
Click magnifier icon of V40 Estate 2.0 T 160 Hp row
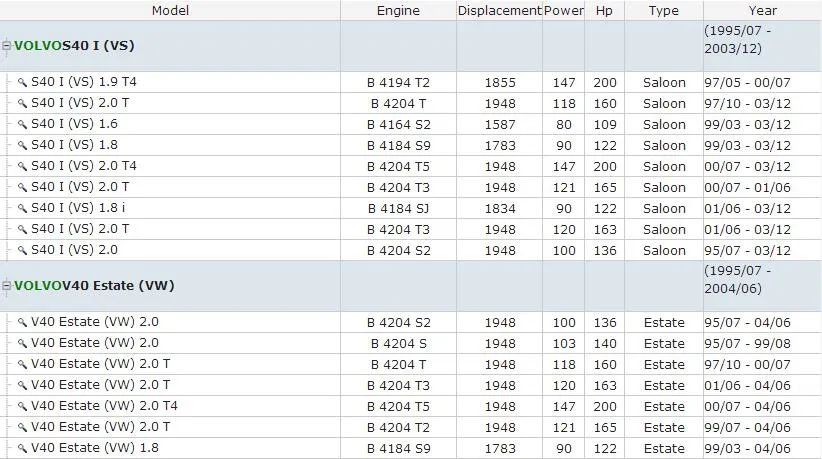22,364
